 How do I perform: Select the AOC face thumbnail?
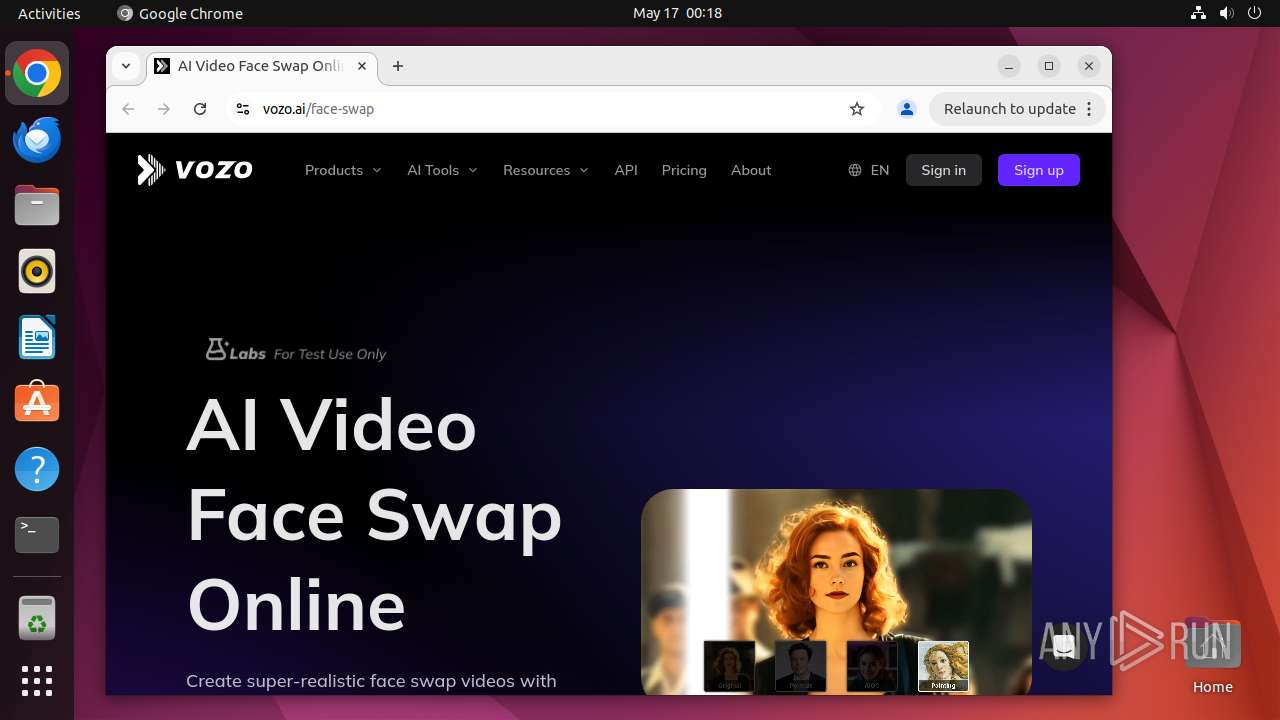pos(872,666)
